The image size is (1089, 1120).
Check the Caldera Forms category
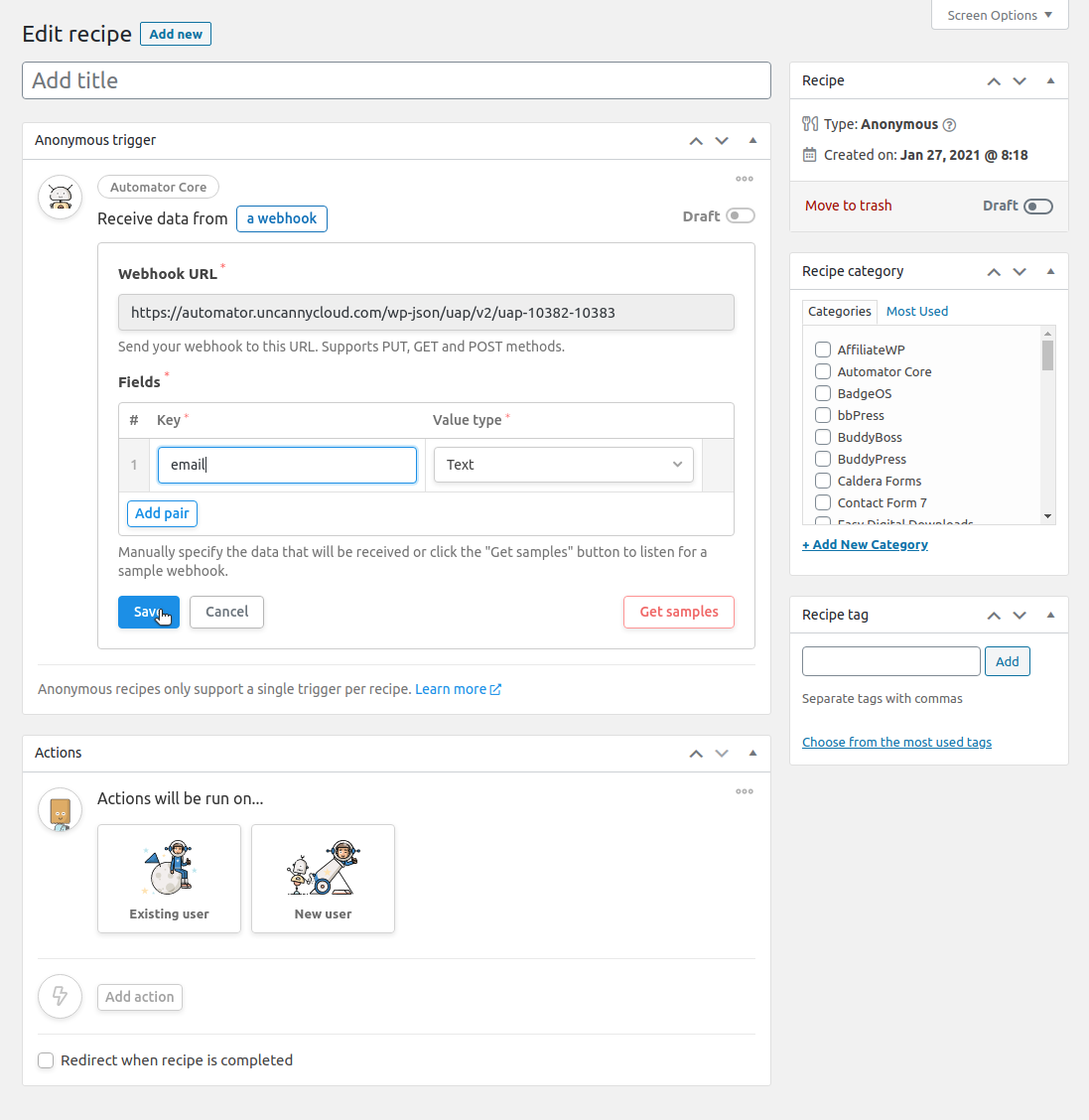(x=823, y=481)
